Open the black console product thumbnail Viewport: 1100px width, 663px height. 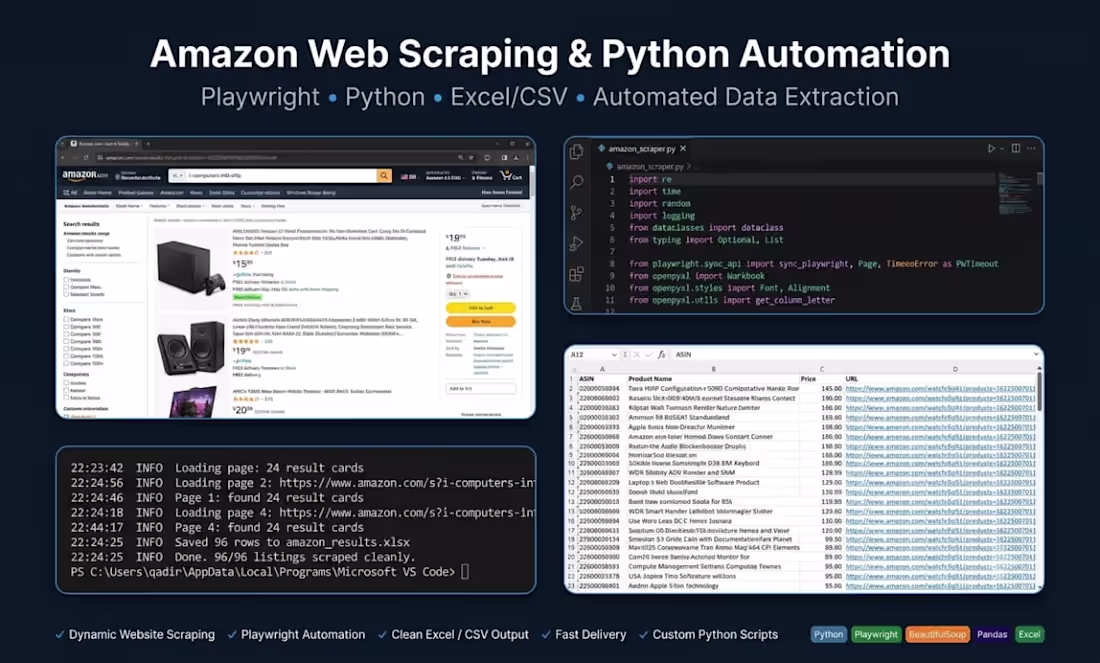(x=192, y=267)
